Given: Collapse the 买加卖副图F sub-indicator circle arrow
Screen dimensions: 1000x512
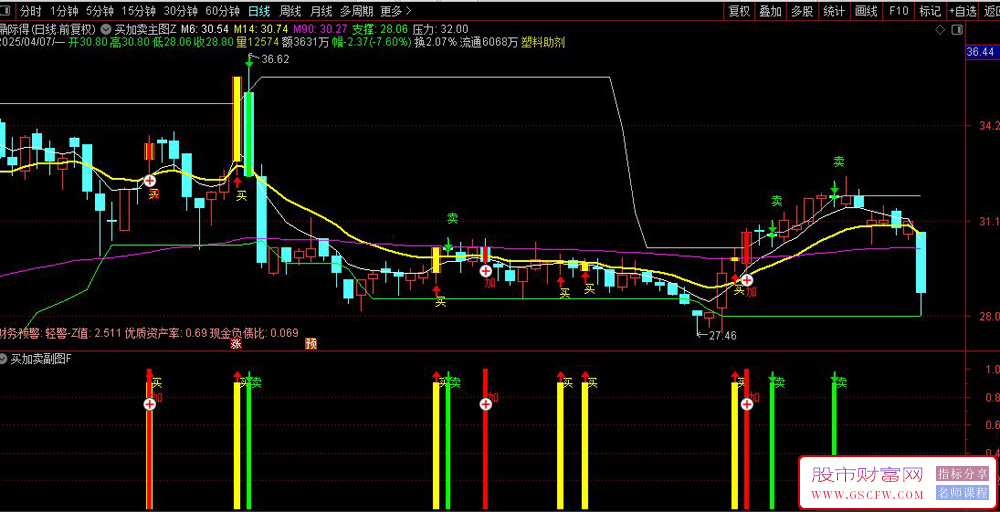Looking at the screenshot, I should [4, 358].
